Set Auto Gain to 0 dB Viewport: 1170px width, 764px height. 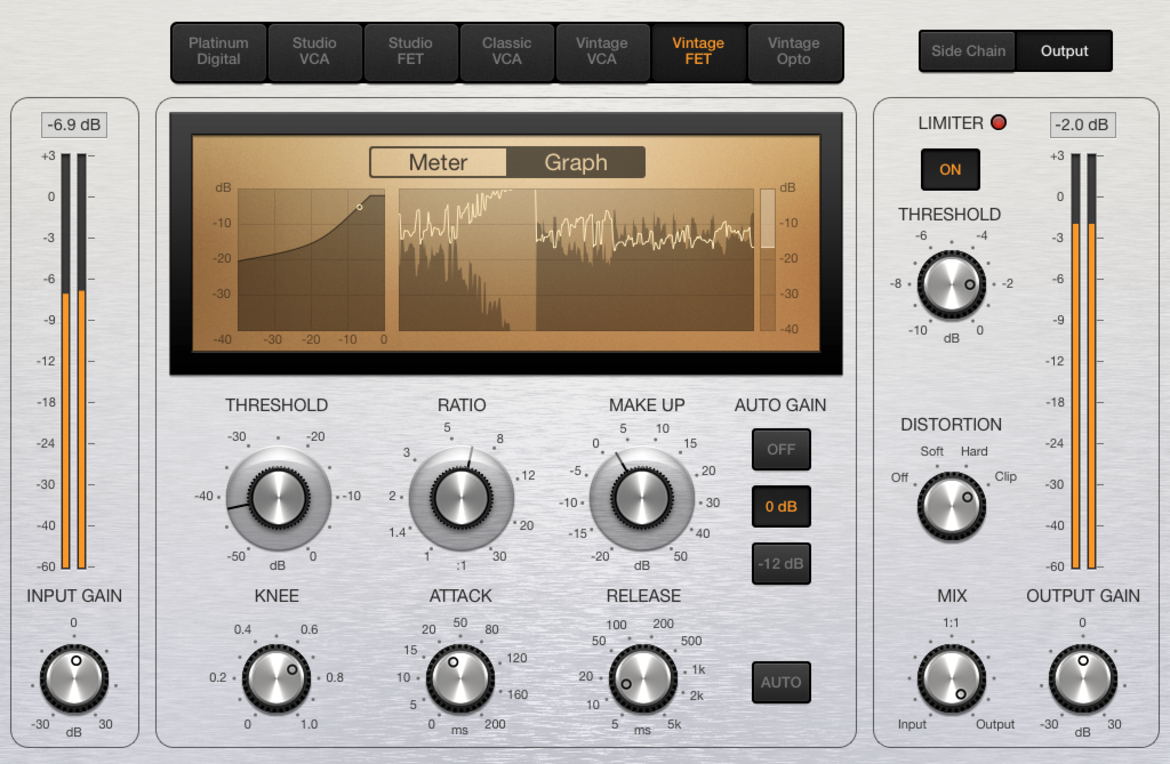[781, 507]
